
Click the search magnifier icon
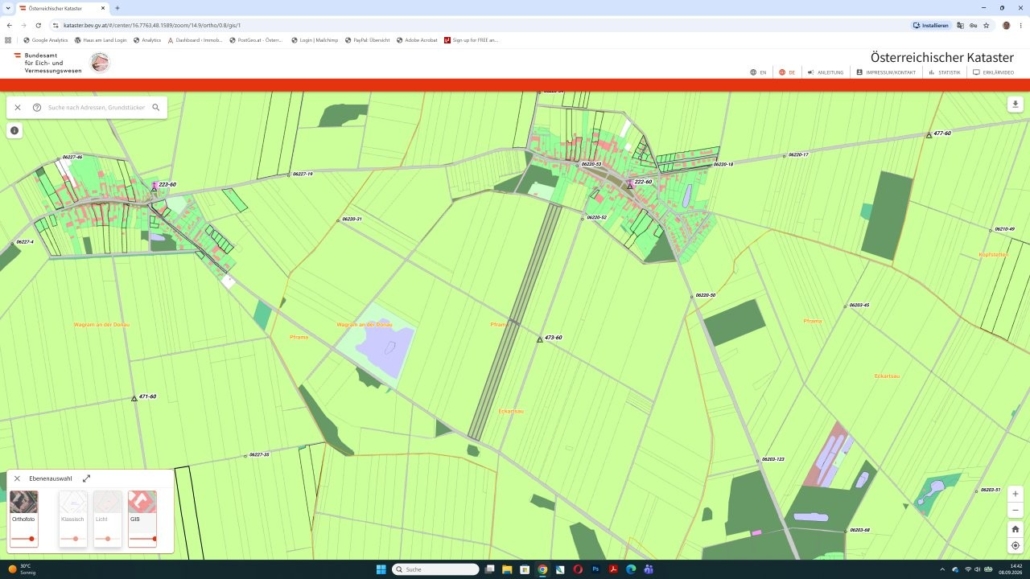(156, 107)
